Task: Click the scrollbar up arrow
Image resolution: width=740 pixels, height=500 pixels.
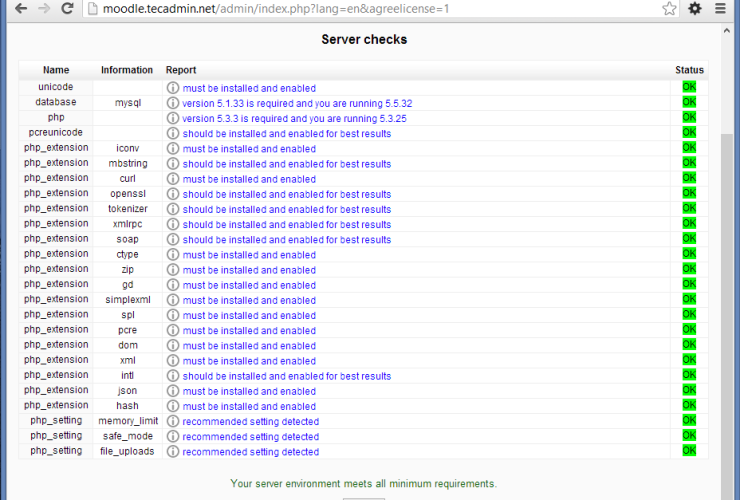Action: pyautogui.click(x=727, y=31)
